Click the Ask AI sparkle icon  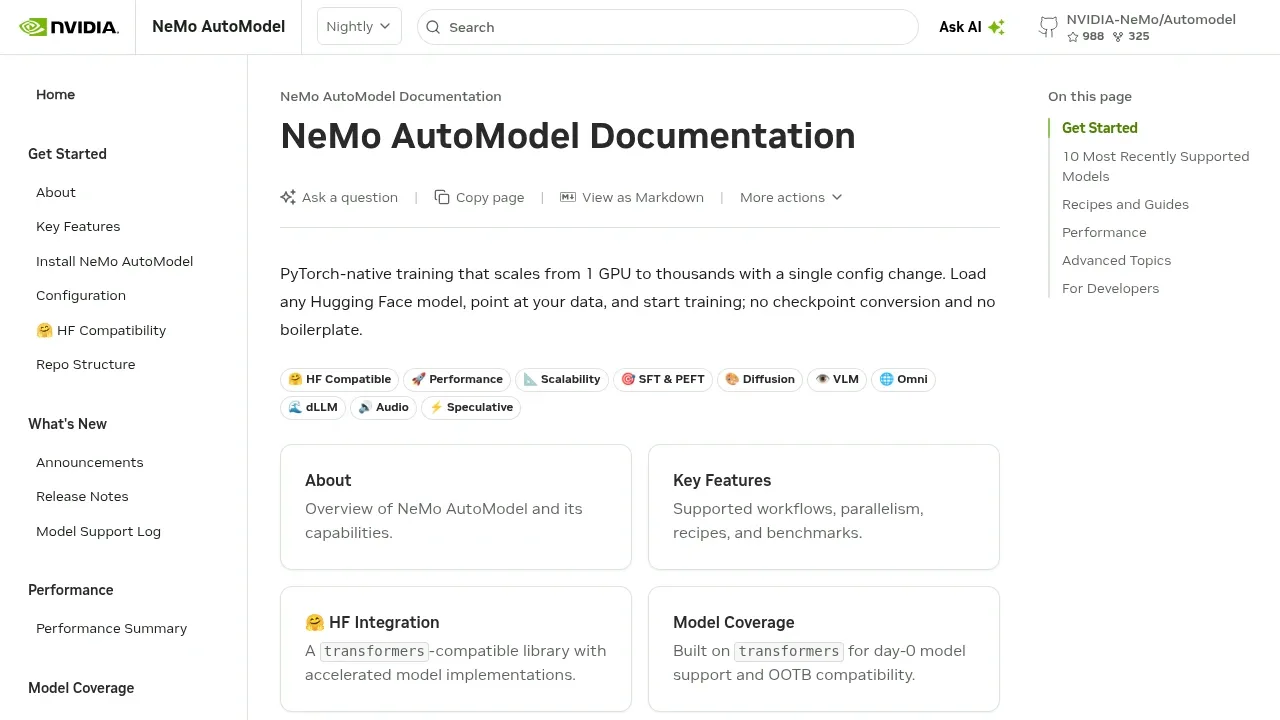(996, 27)
